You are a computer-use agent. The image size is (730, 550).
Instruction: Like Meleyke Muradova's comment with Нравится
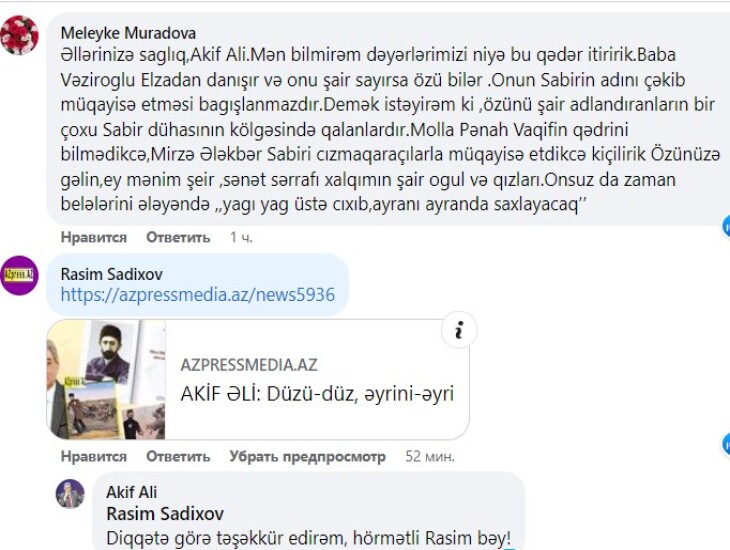pyautogui.click(x=94, y=238)
